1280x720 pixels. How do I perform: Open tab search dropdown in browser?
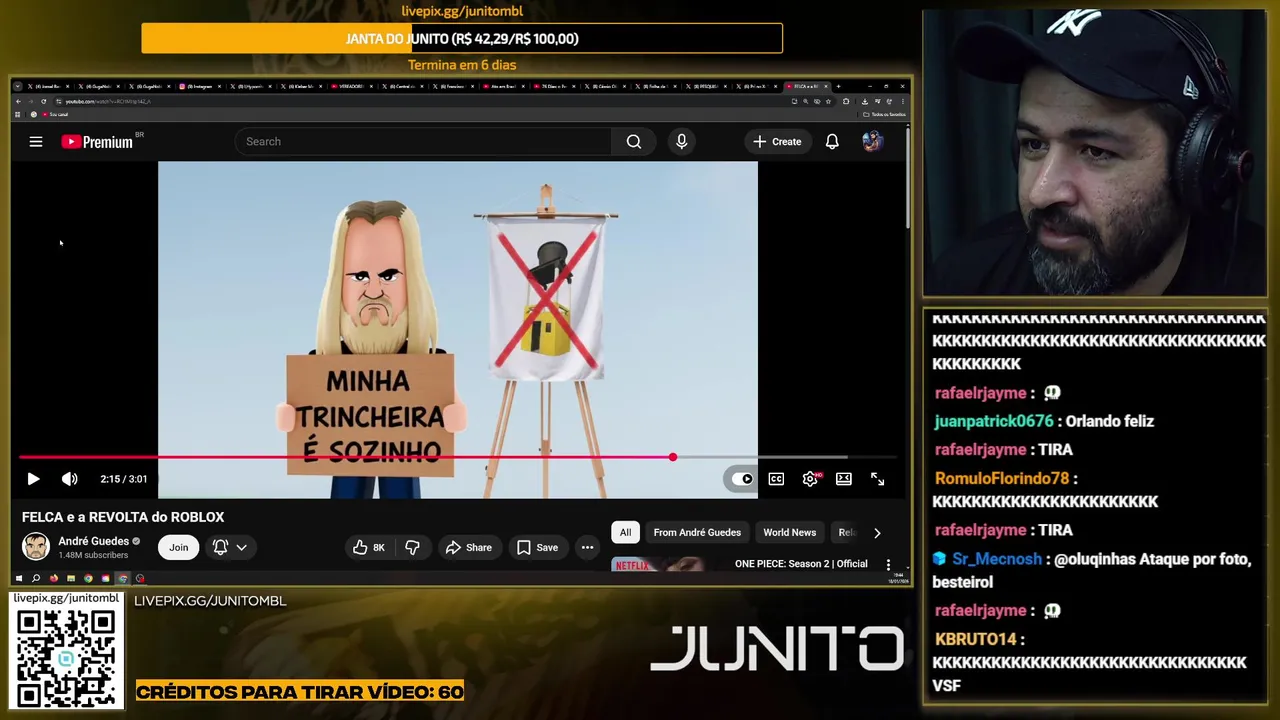(18, 86)
